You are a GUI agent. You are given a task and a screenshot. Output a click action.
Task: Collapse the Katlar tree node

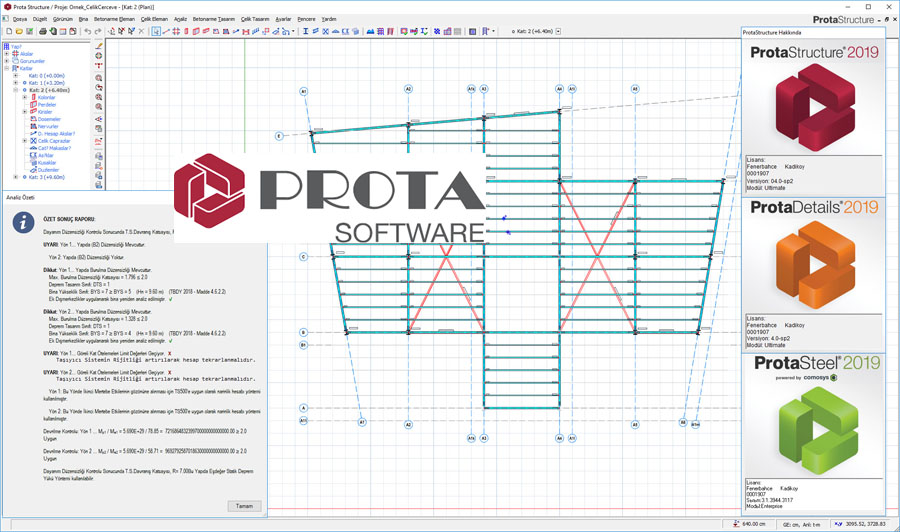tap(7, 68)
